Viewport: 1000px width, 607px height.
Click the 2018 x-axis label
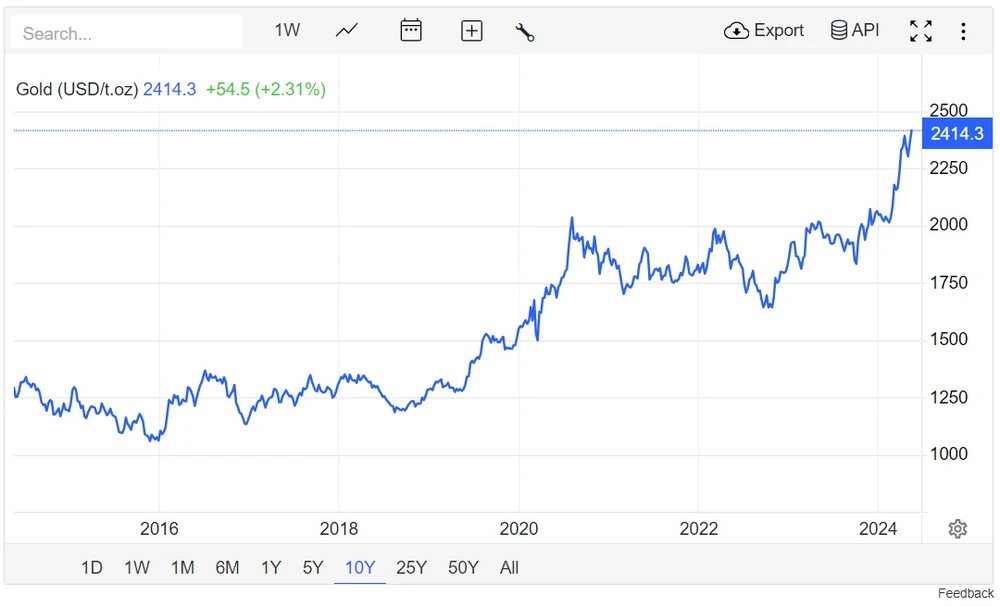[x=339, y=529]
